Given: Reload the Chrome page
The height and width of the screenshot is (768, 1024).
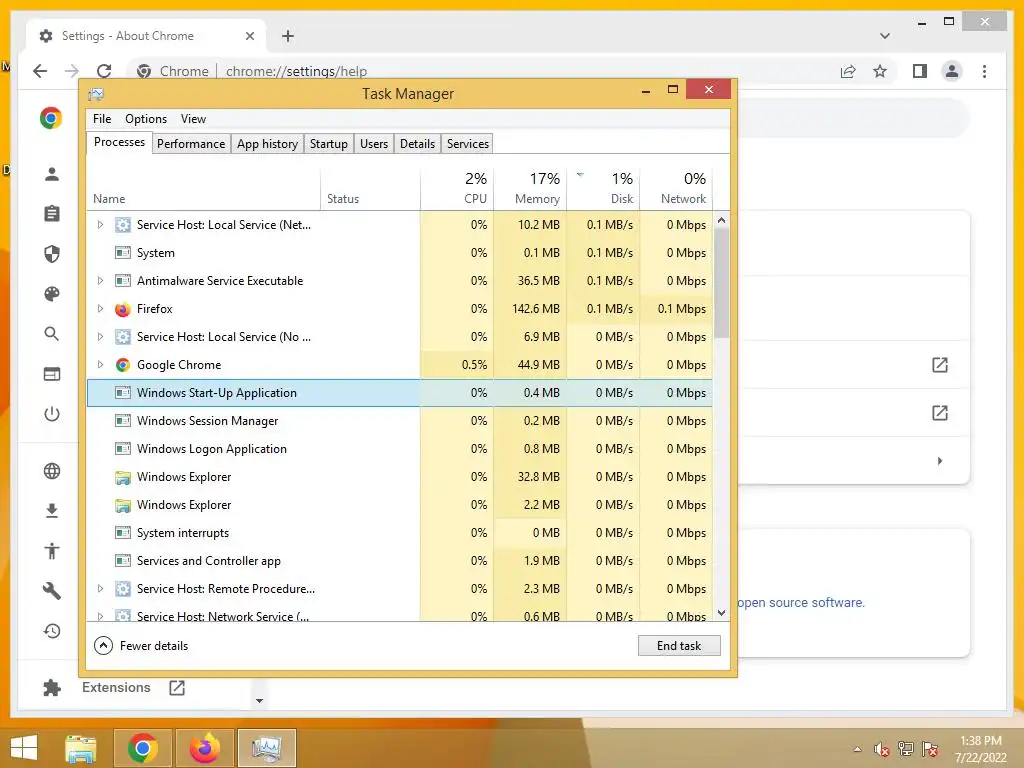Looking at the screenshot, I should pyautogui.click(x=104, y=71).
